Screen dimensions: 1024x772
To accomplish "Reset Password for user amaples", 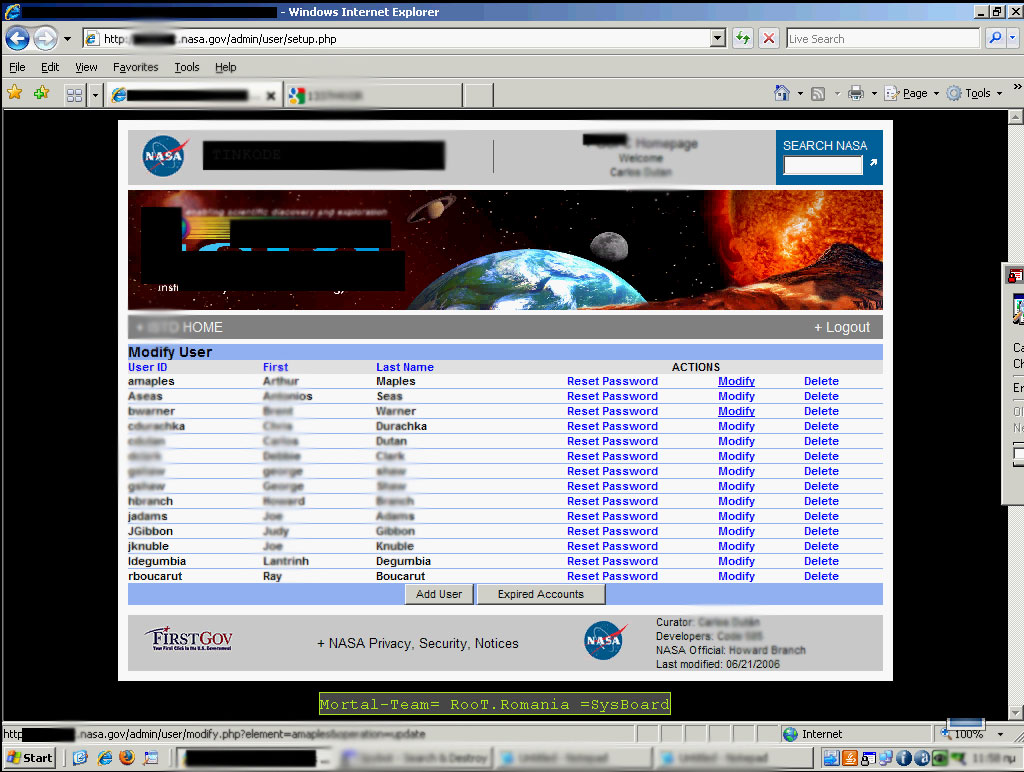I will coord(612,381).
